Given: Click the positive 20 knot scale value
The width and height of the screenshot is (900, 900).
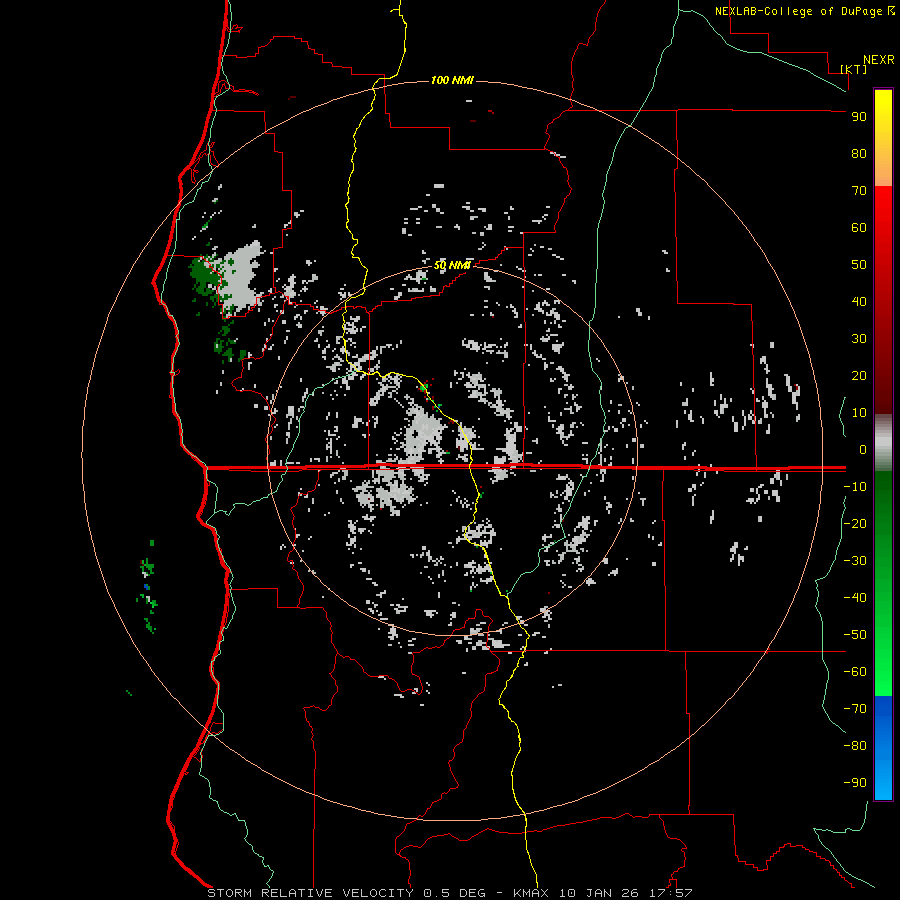Looking at the screenshot, I should [859, 375].
